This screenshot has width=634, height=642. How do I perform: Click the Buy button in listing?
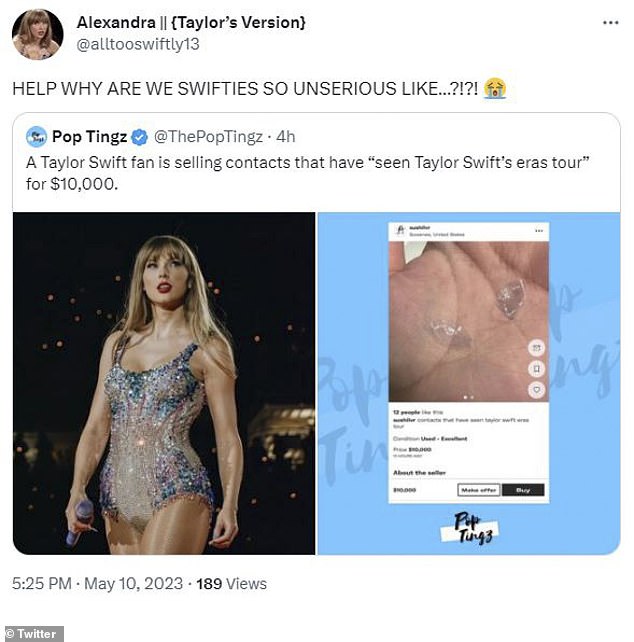pos(522,490)
